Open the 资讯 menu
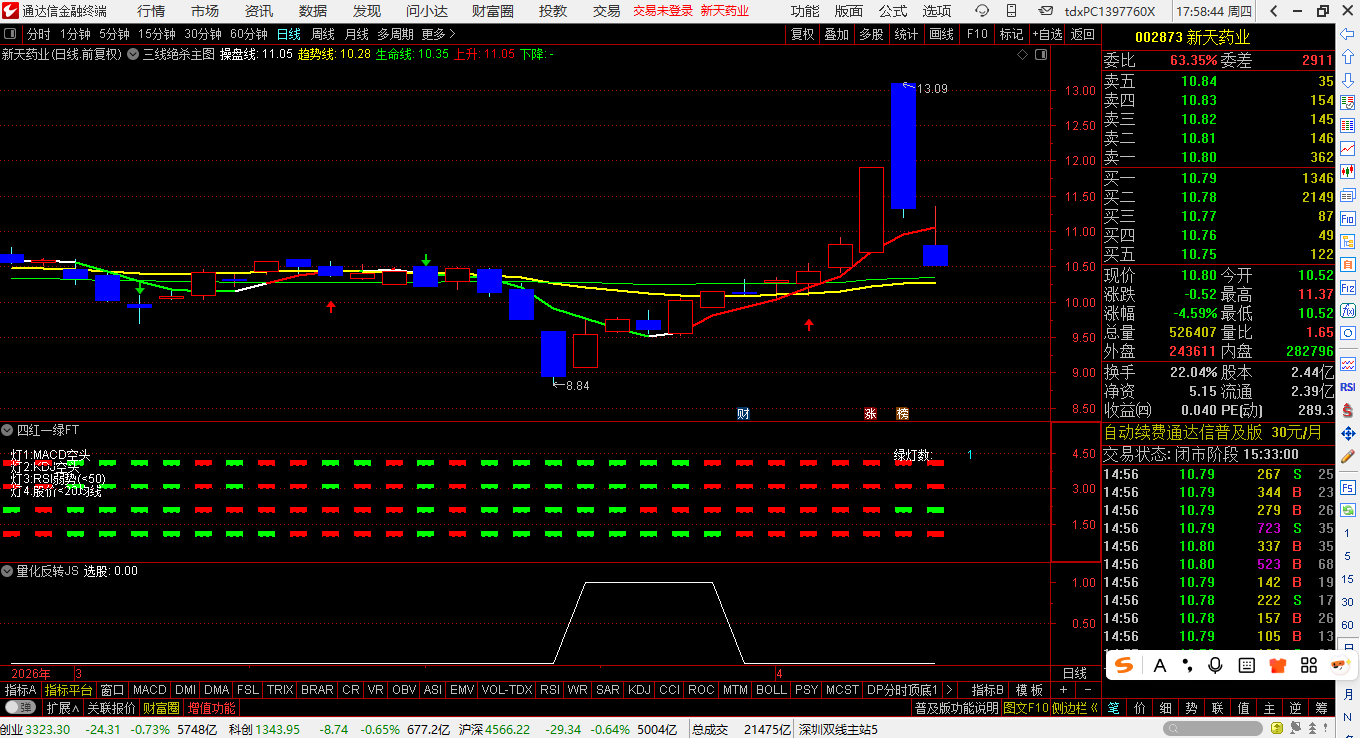Image resolution: width=1360 pixels, height=738 pixels. [259, 11]
